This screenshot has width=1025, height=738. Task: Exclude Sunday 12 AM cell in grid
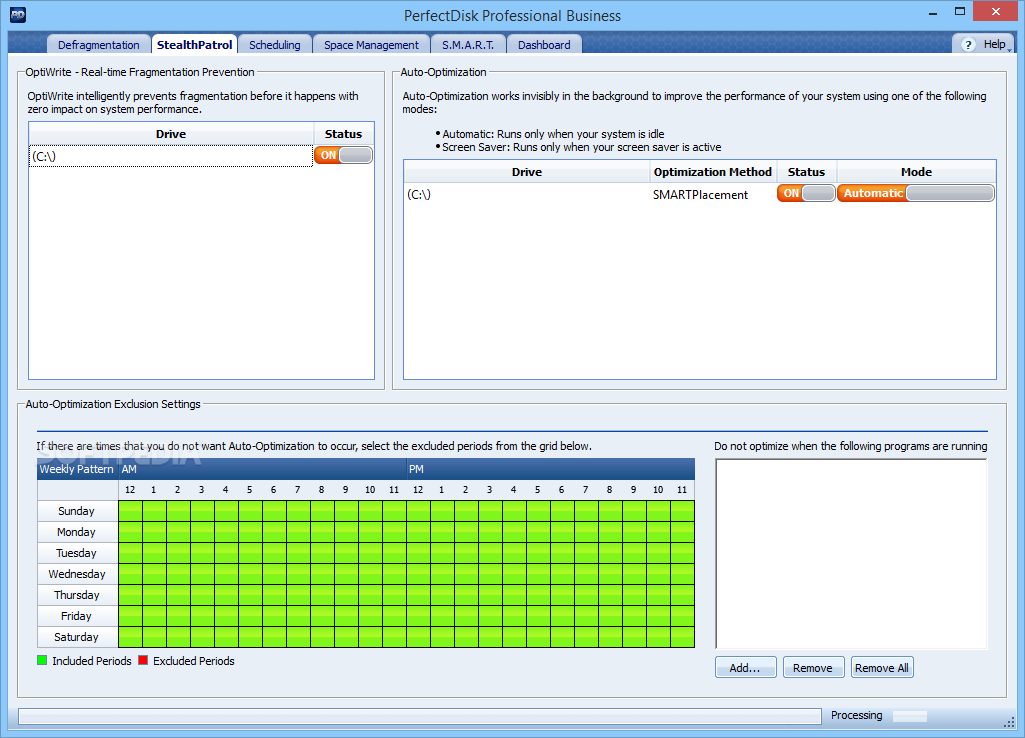pyautogui.click(x=130, y=511)
